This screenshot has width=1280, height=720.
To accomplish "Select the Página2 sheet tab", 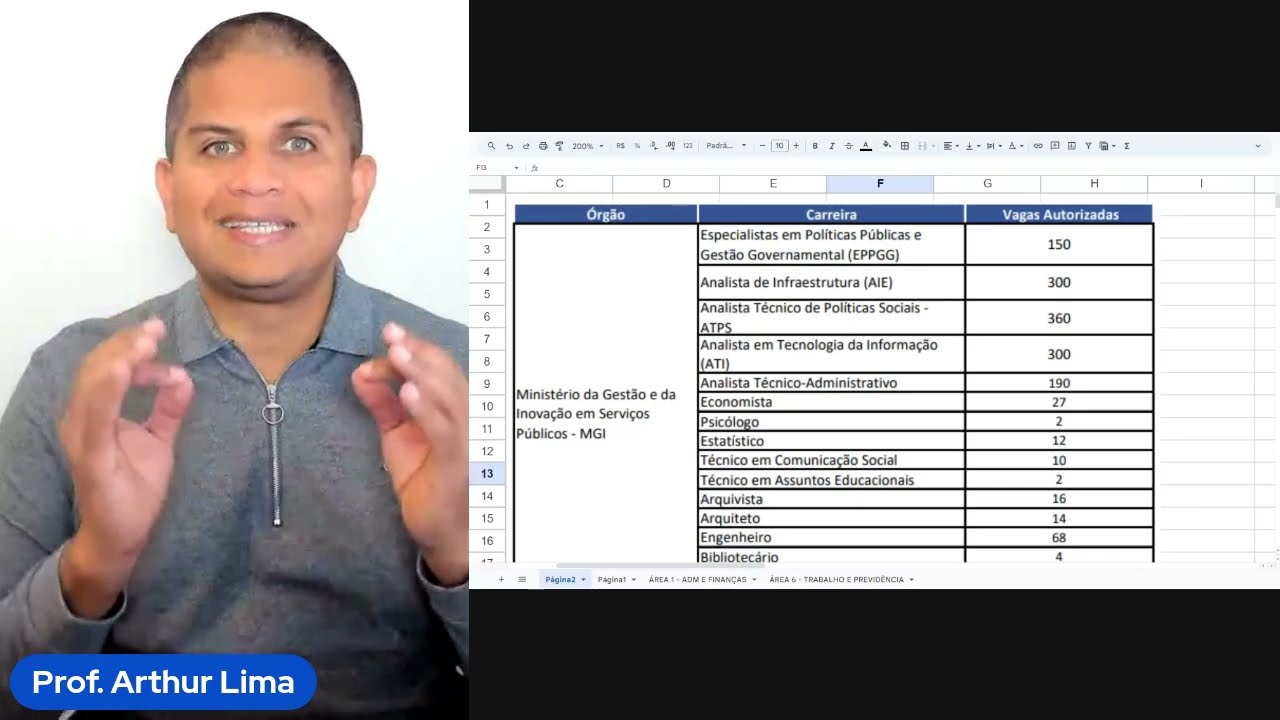I will [560, 580].
